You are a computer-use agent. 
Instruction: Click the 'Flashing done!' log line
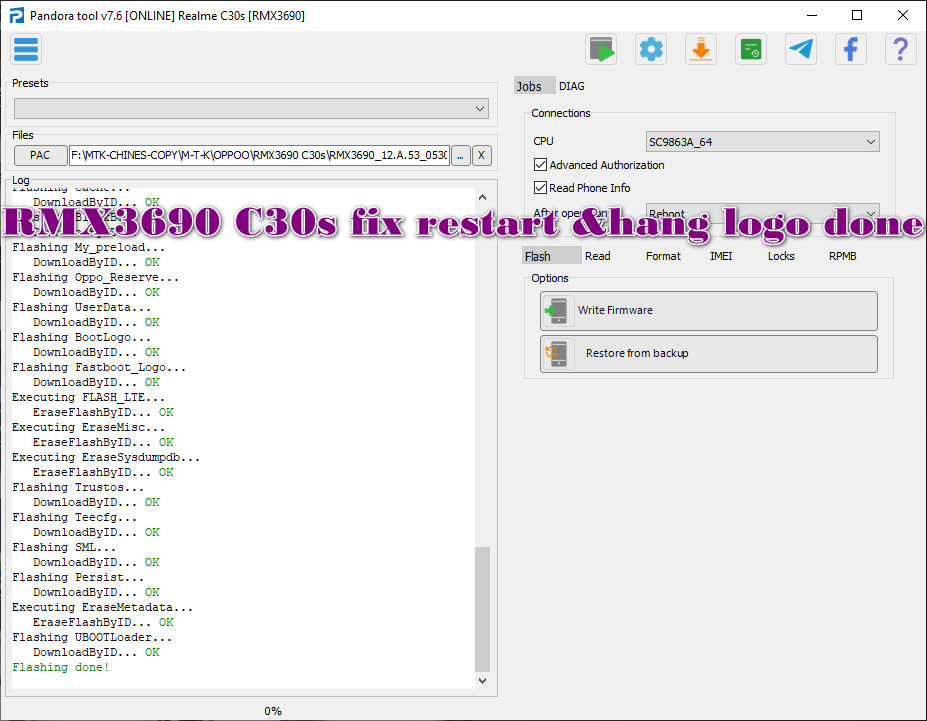pyautogui.click(x=61, y=668)
